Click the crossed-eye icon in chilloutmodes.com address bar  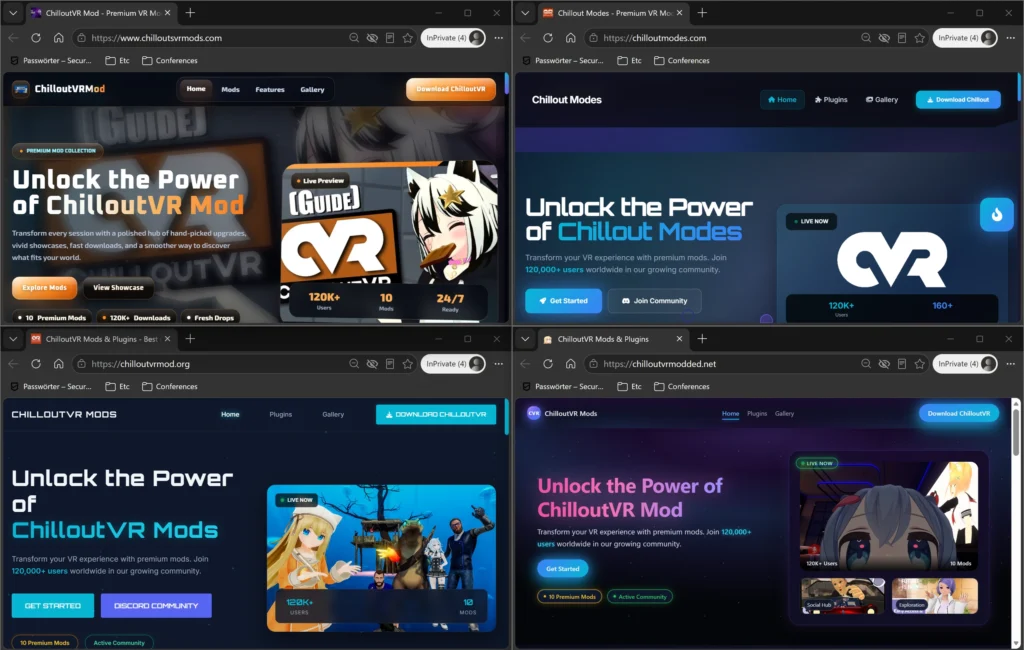point(884,38)
